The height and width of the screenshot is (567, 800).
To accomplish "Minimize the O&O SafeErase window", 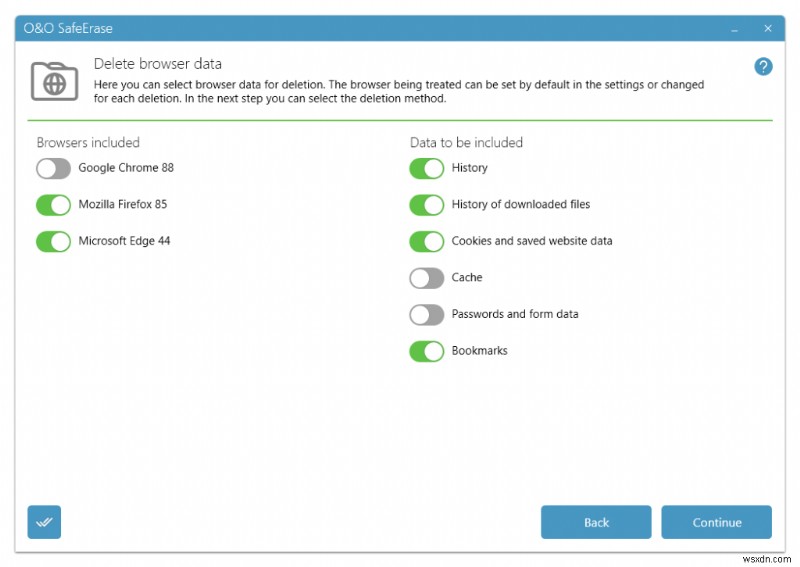I will click(734, 29).
